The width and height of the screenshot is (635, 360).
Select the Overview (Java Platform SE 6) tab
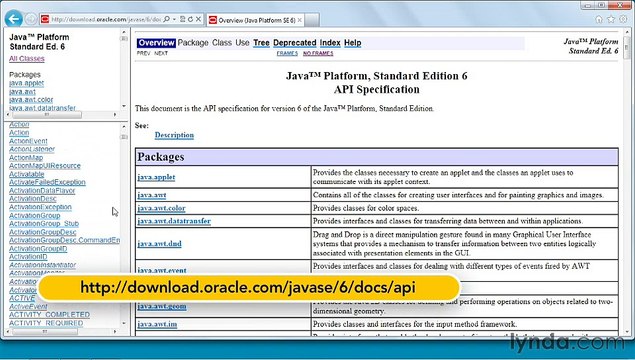[256, 20]
